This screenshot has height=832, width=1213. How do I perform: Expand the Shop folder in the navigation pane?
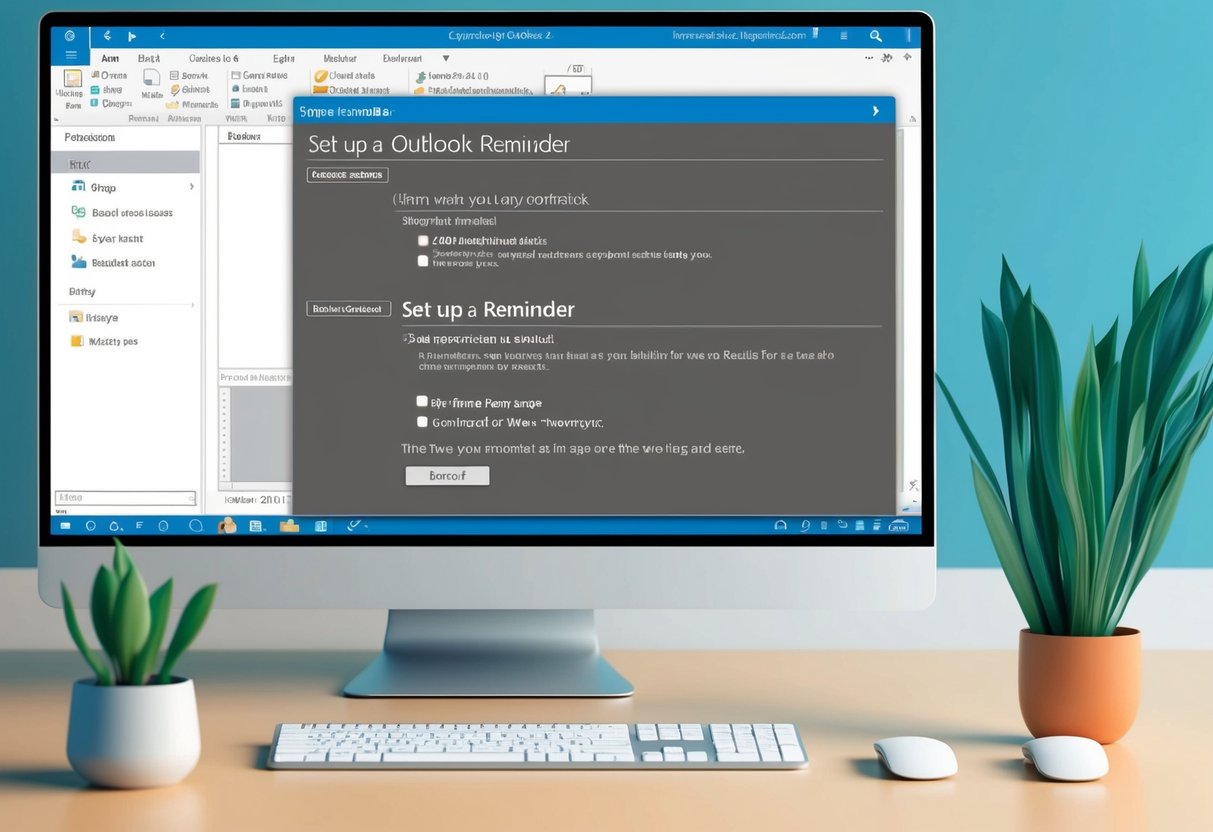pos(191,187)
